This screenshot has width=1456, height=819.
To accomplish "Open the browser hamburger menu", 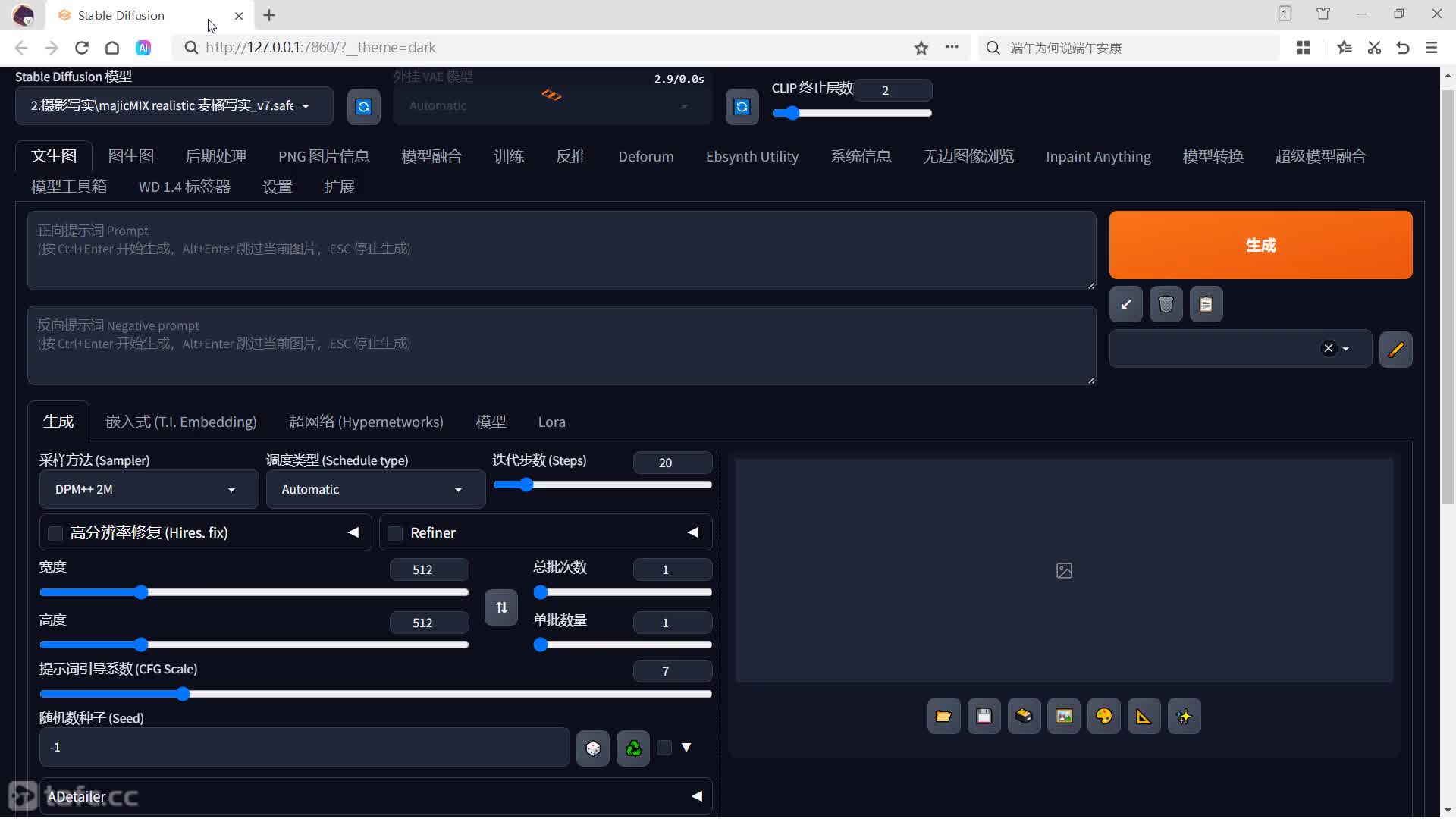I will point(1432,48).
